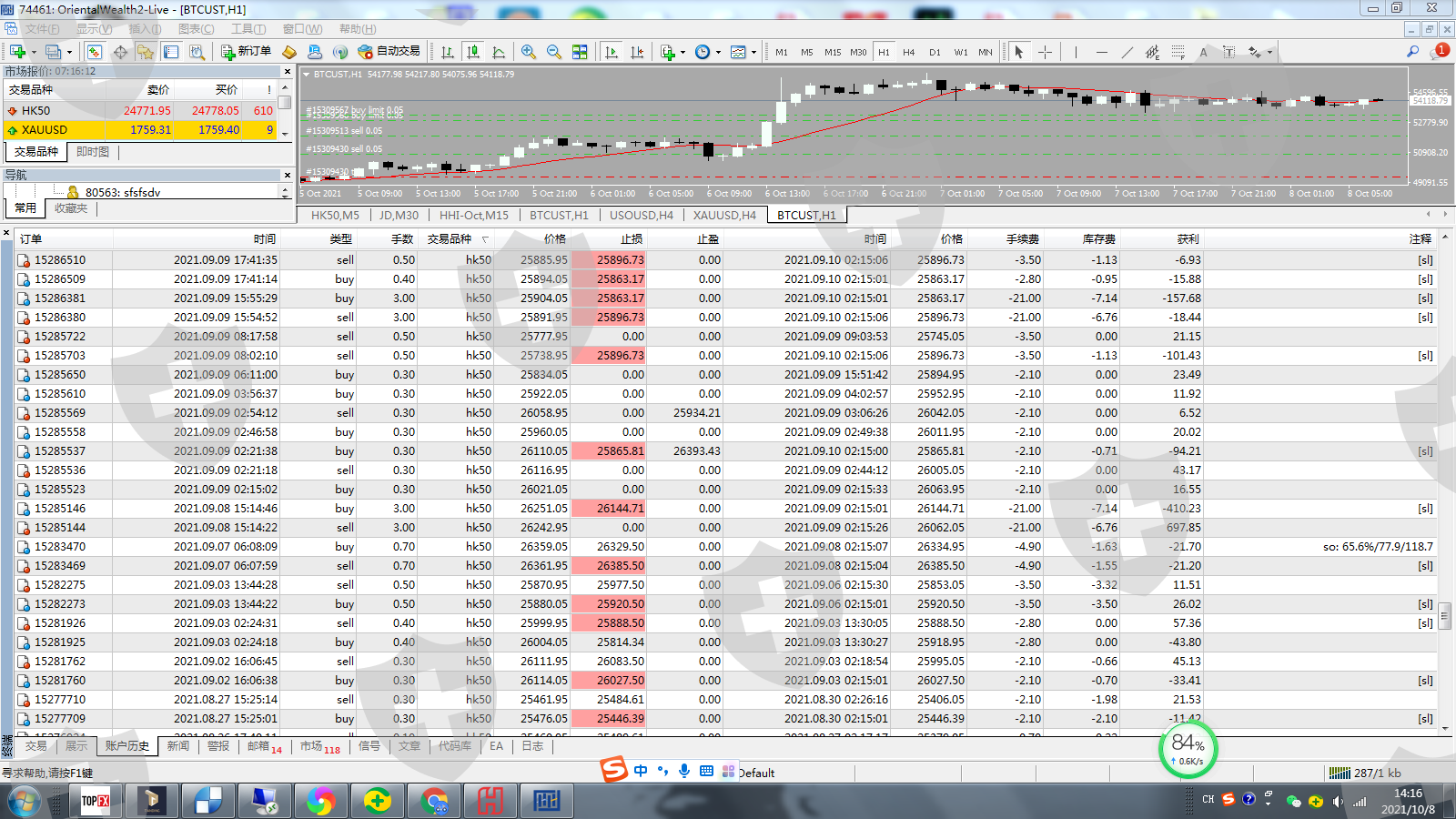Image resolution: width=1456 pixels, height=819 pixels.
Task: Toggle the Market Watch panel button
Action: [95, 52]
